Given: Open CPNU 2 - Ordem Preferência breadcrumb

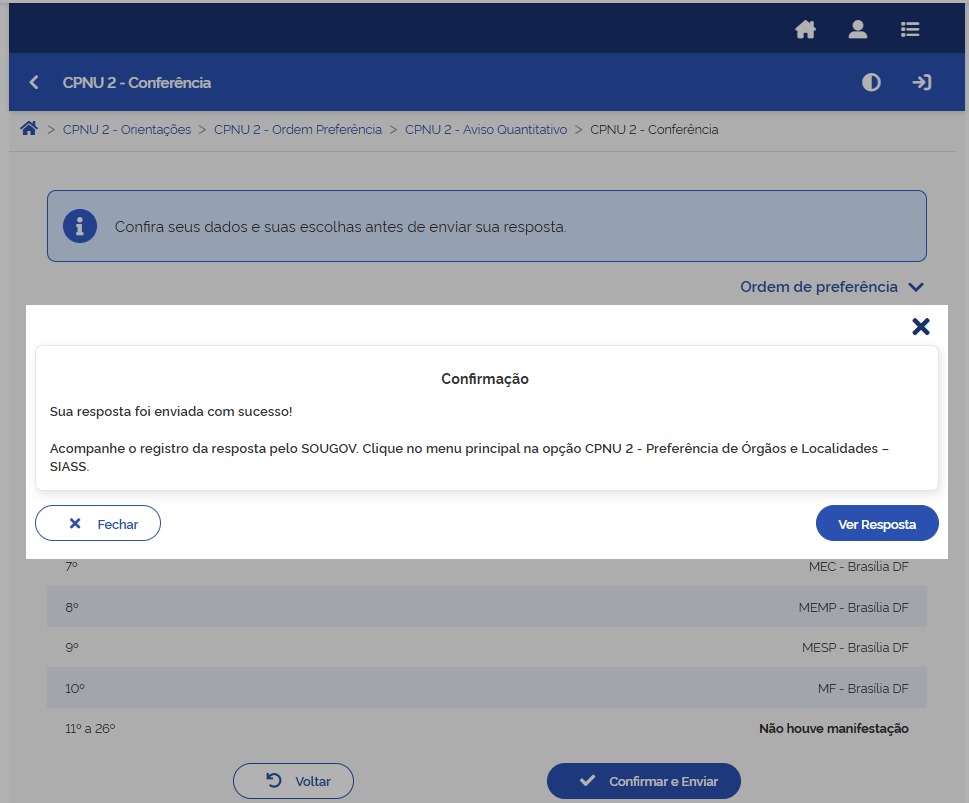Looking at the screenshot, I should pos(298,129).
